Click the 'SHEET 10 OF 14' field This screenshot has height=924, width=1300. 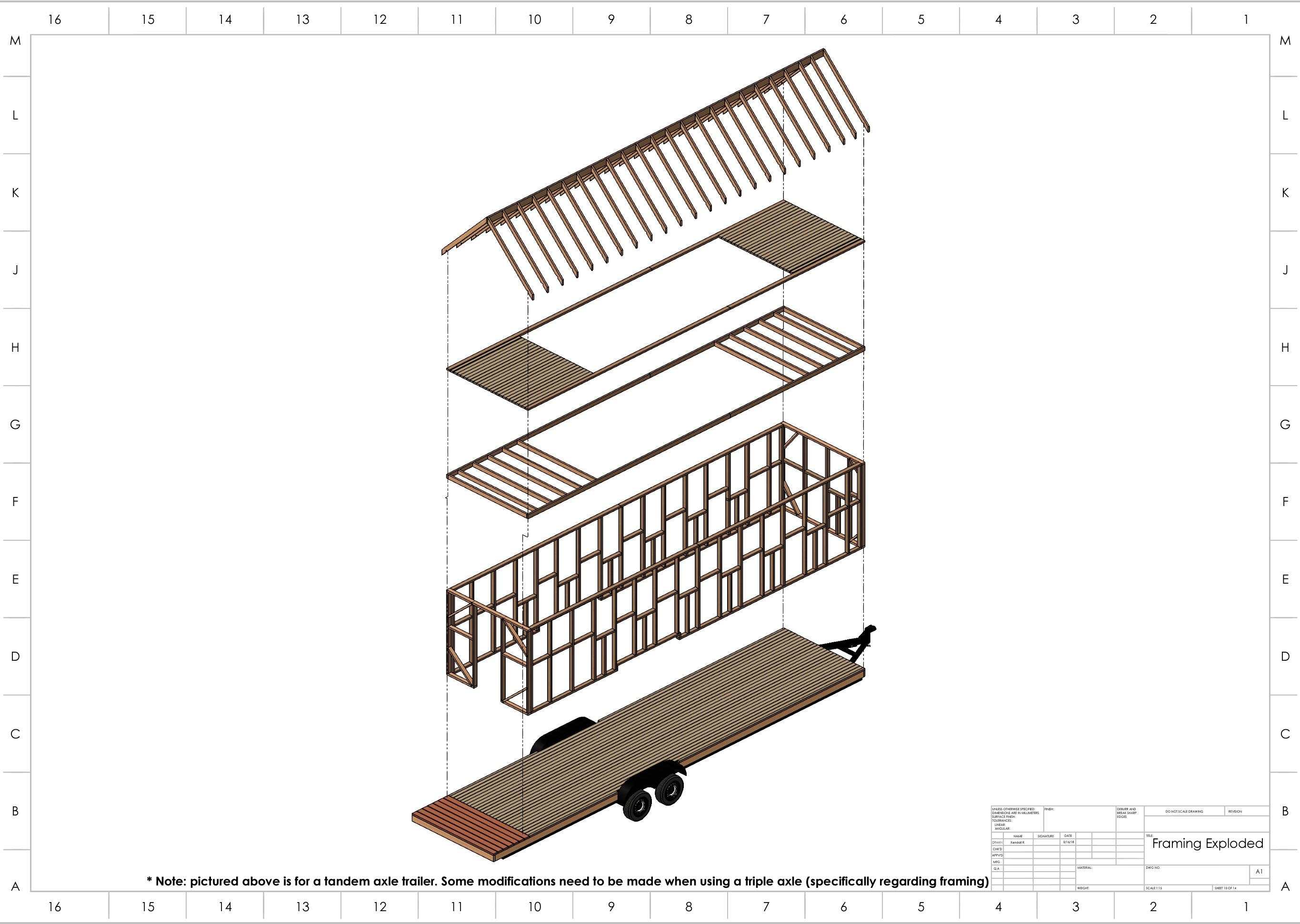coord(1225,888)
